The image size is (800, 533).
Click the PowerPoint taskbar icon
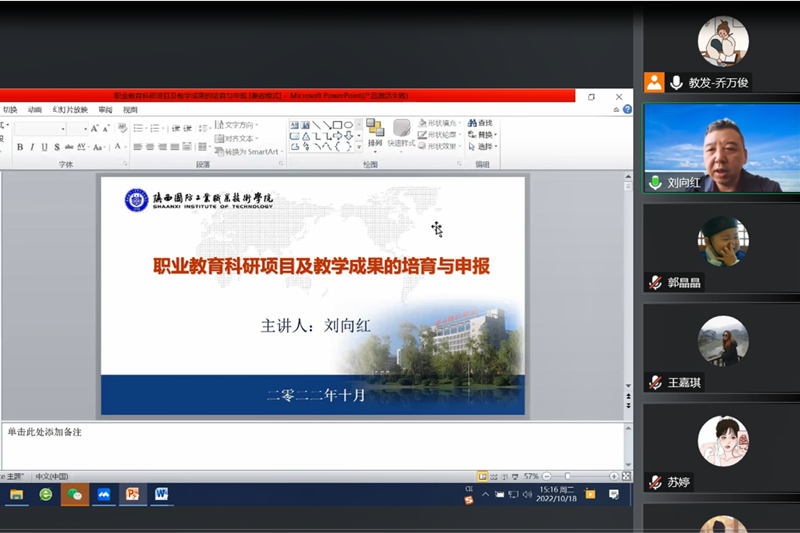coord(132,494)
